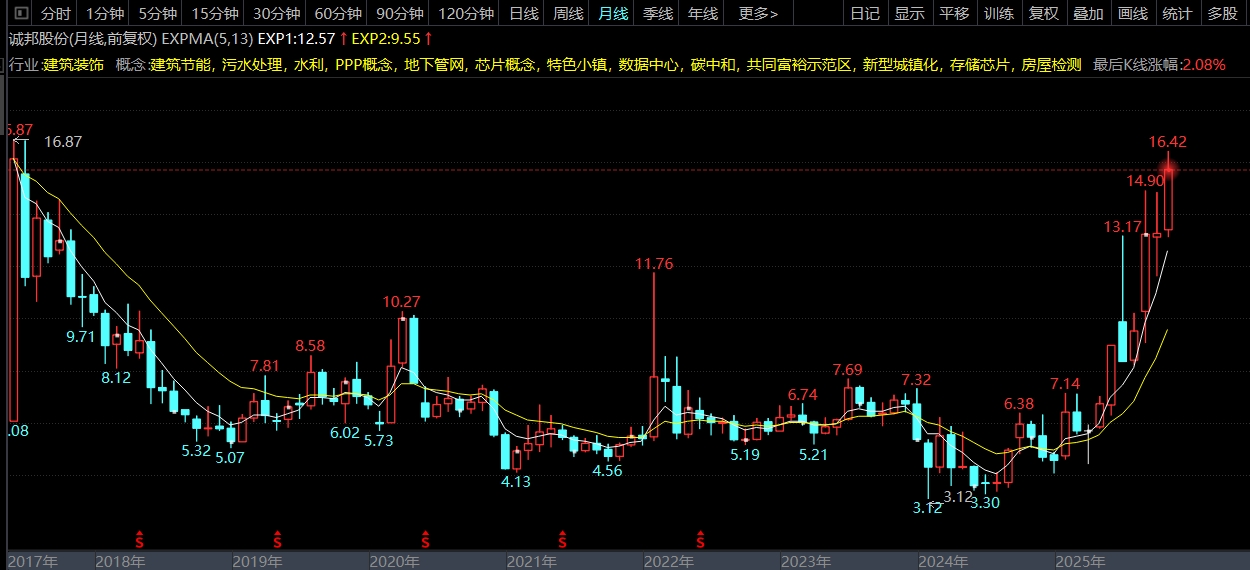The width and height of the screenshot is (1250, 570).
Task: Start the 训练 training mode
Action: click(x=998, y=13)
